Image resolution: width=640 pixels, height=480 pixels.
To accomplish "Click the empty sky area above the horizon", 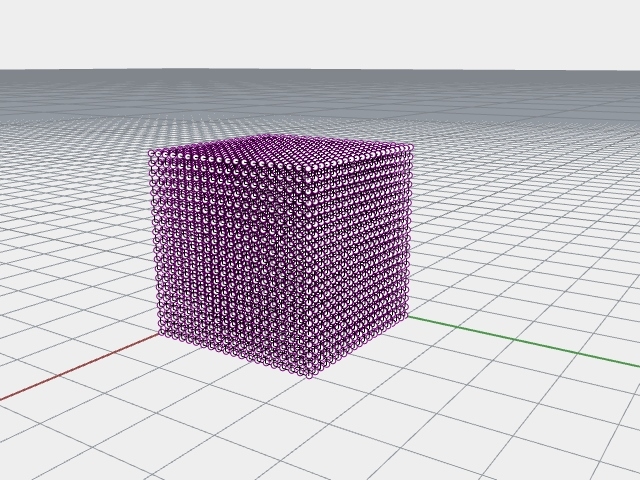I will [320, 35].
